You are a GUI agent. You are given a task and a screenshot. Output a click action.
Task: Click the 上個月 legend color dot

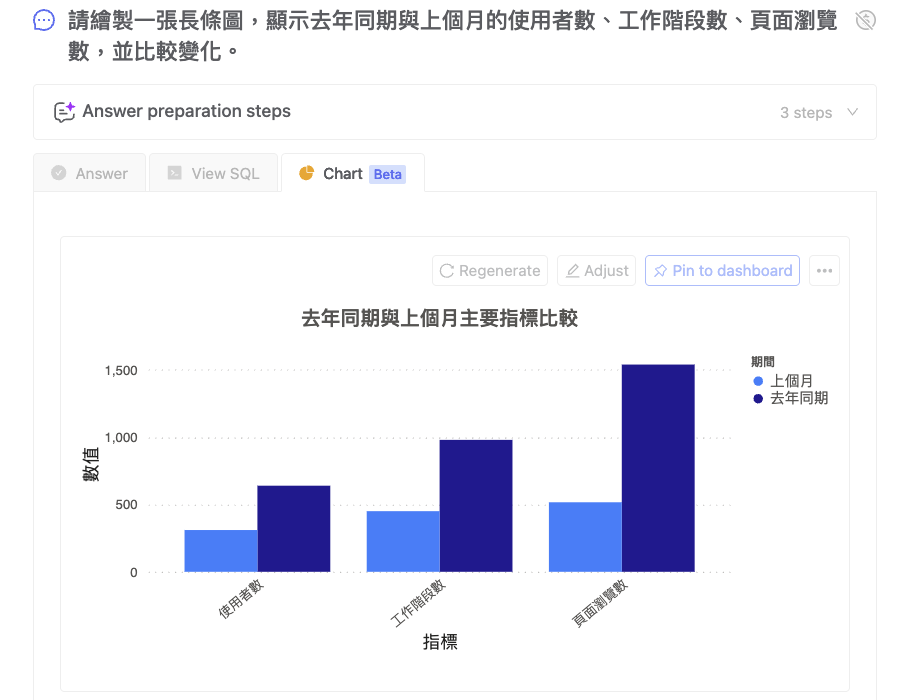758,381
